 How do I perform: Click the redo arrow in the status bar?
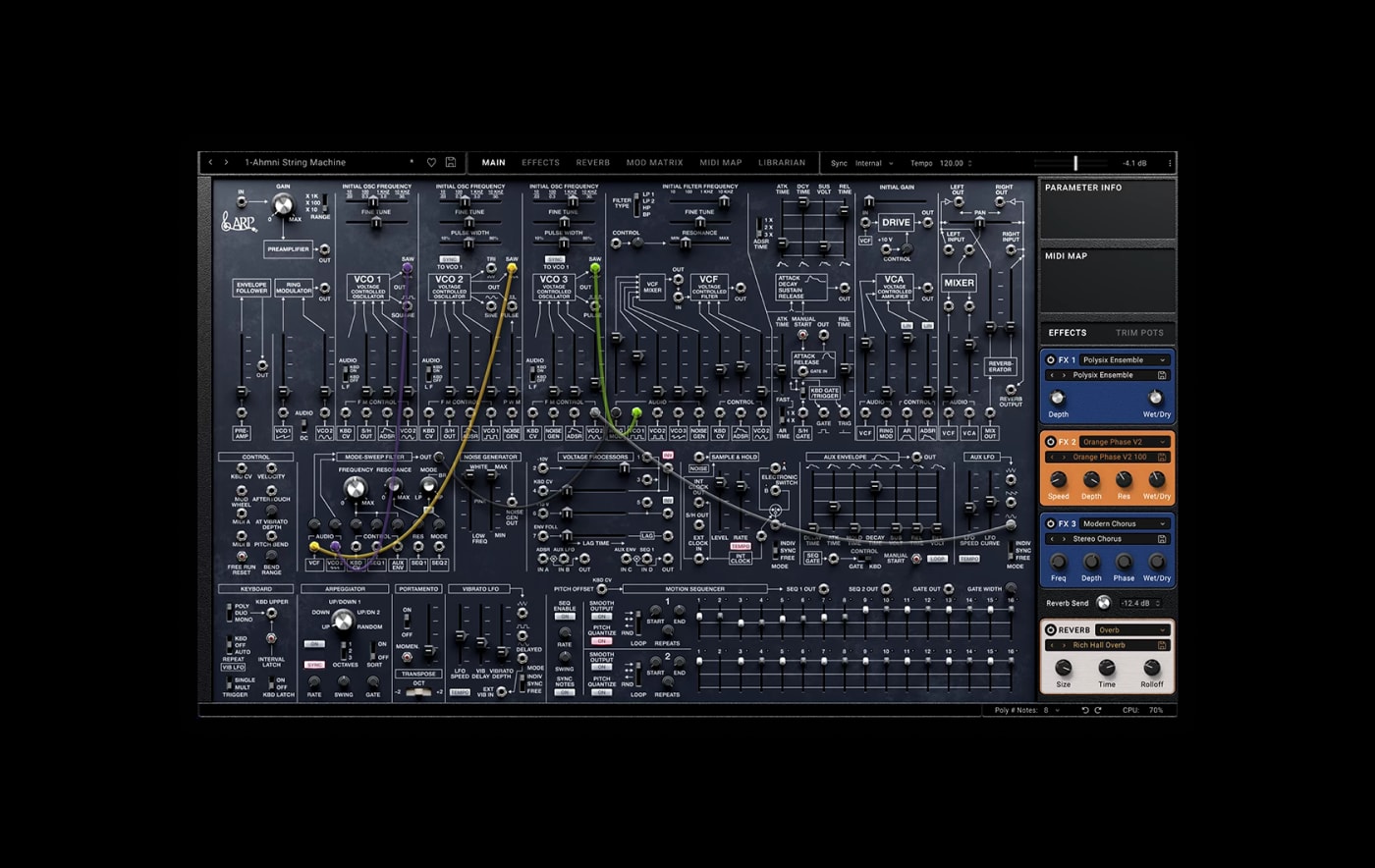(1099, 710)
